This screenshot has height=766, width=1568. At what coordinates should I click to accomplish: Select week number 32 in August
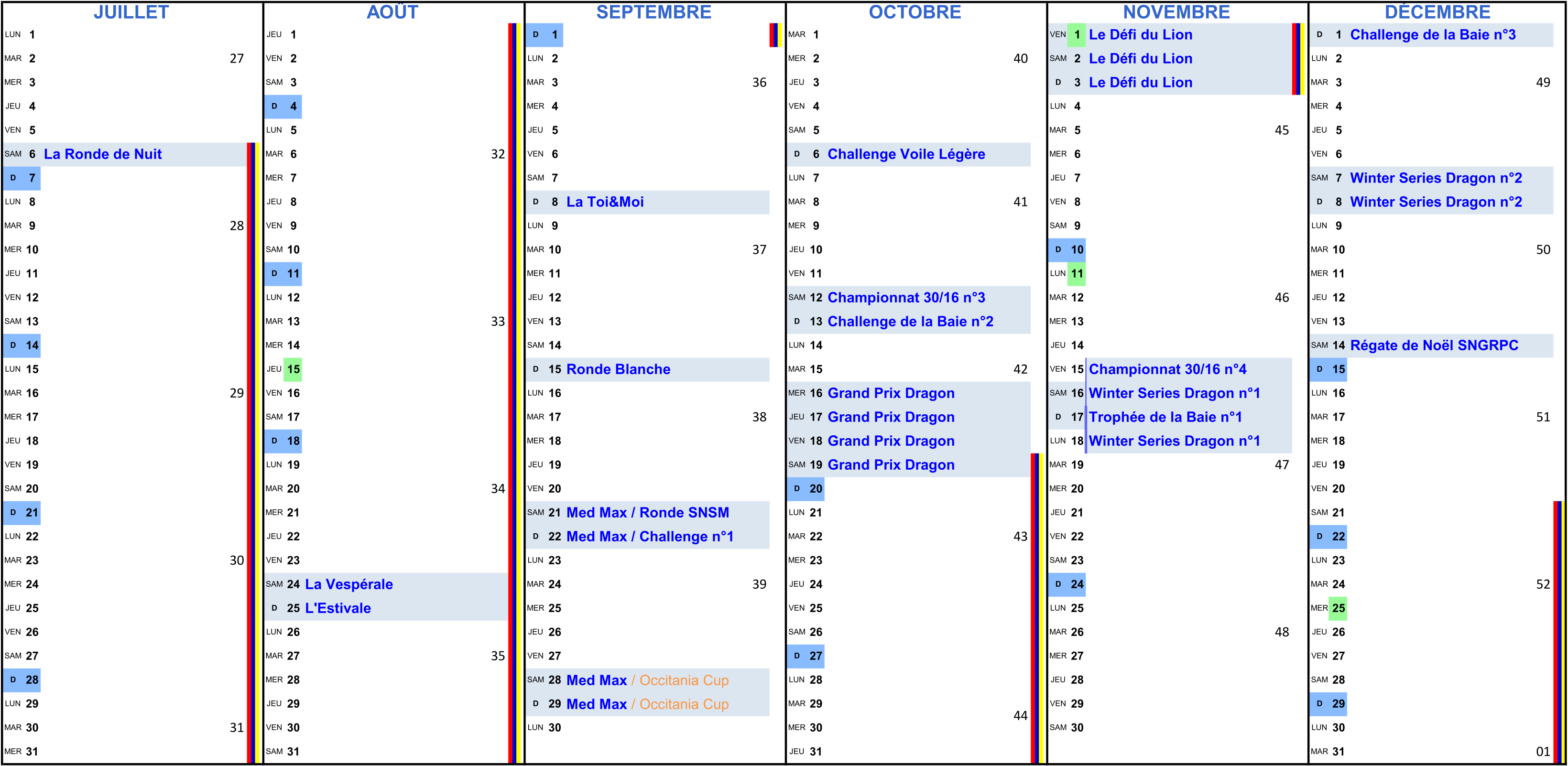coord(498,154)
